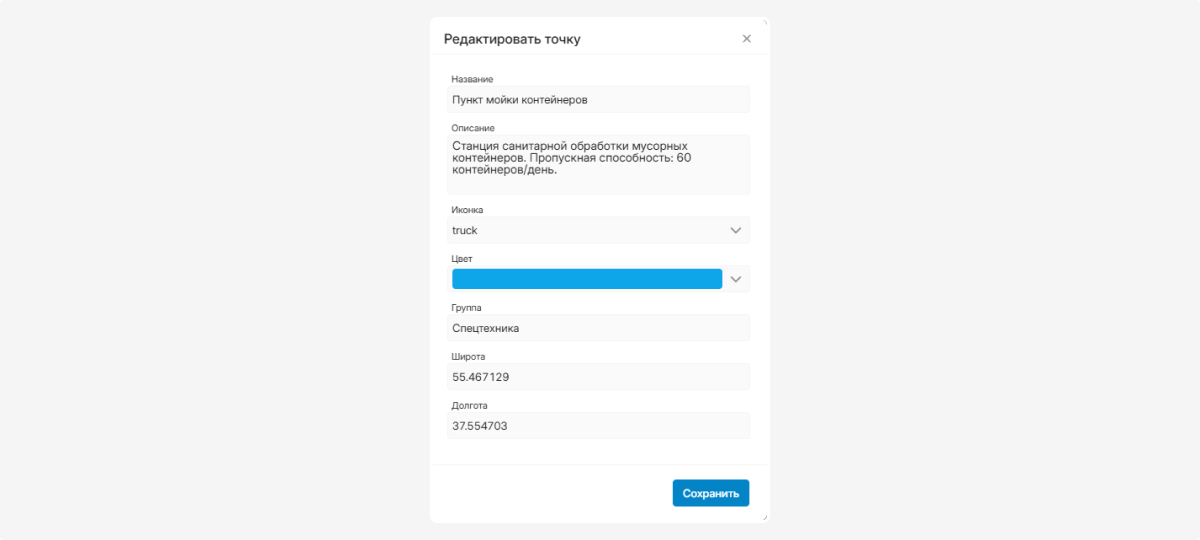1200x540 pixels.
Task: Expand the chevron arrow in the Иконка selector
Action: pos(736,230)
